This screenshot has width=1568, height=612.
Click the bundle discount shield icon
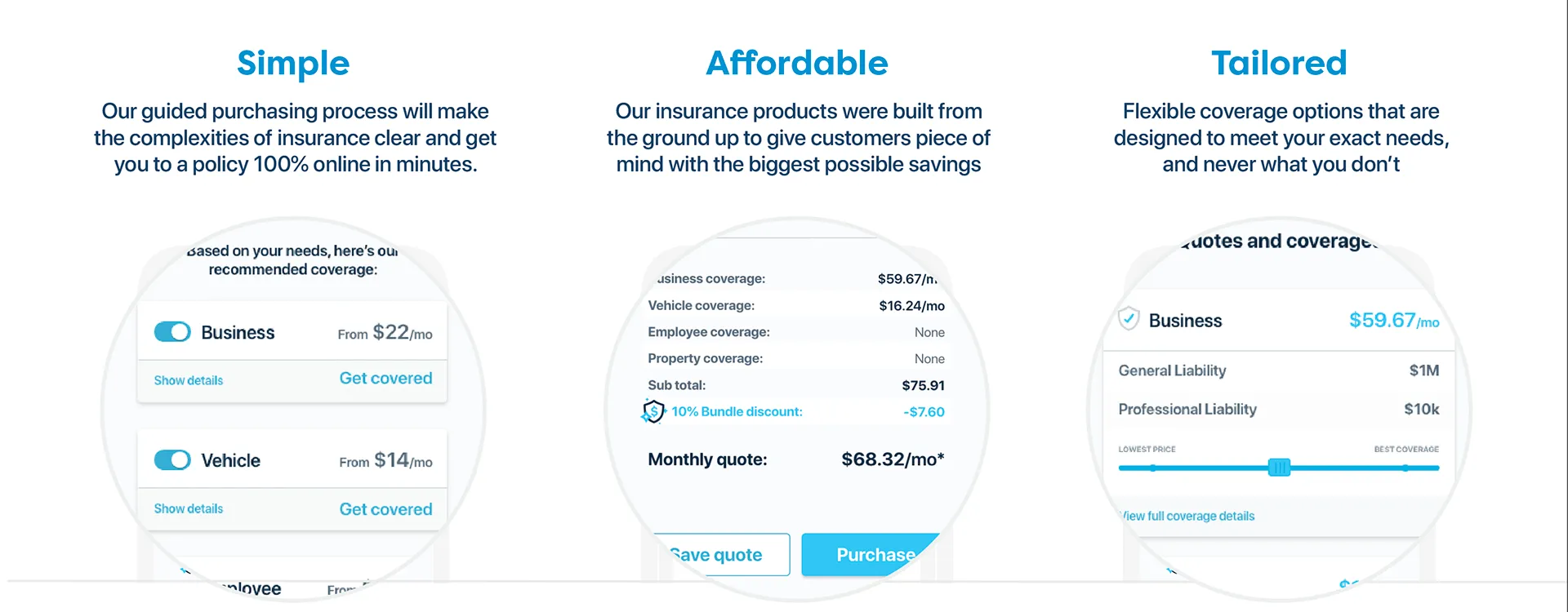click(x=653, y=411)
